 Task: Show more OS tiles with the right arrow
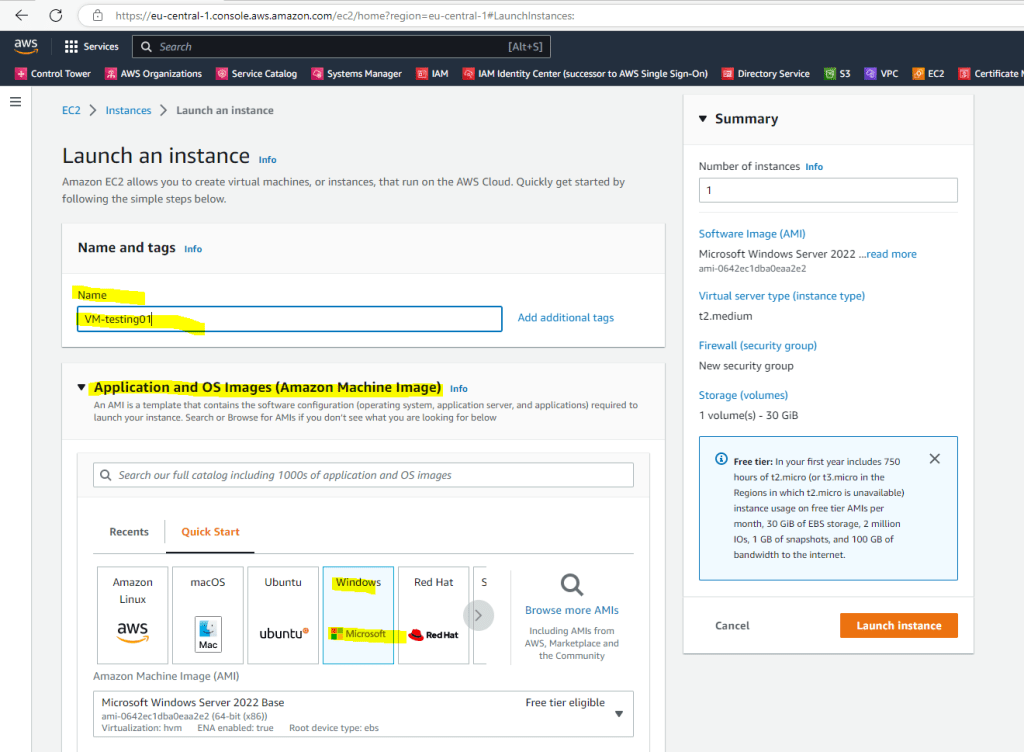pos(479,616)
